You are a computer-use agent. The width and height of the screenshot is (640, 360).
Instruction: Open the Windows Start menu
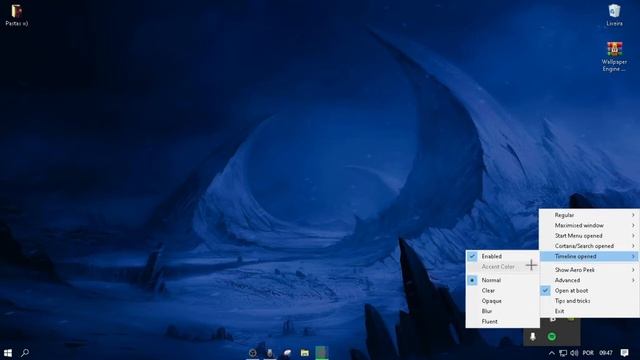(8, 353)
